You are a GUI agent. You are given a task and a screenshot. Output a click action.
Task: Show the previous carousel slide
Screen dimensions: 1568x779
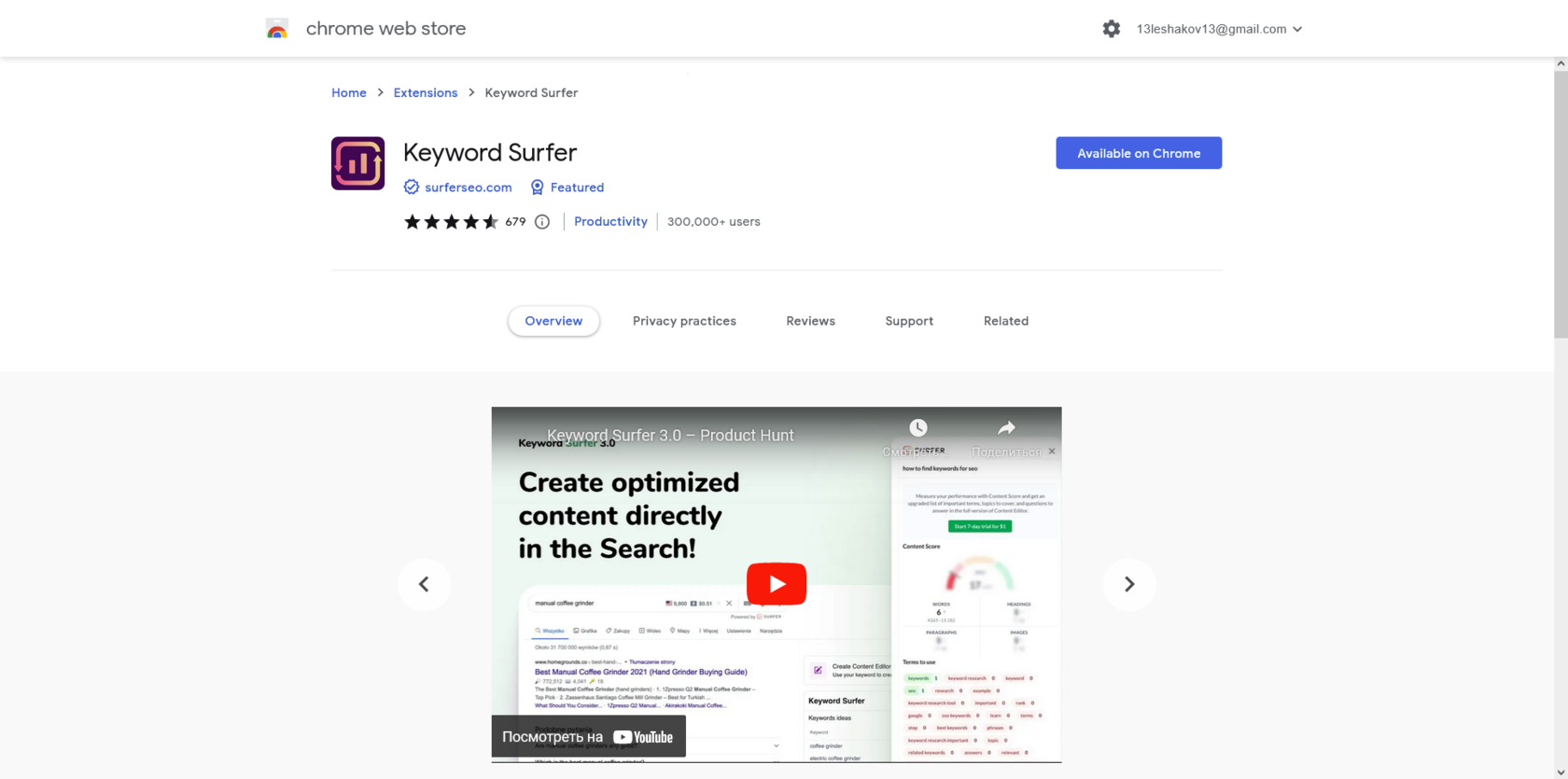[424, 584]
